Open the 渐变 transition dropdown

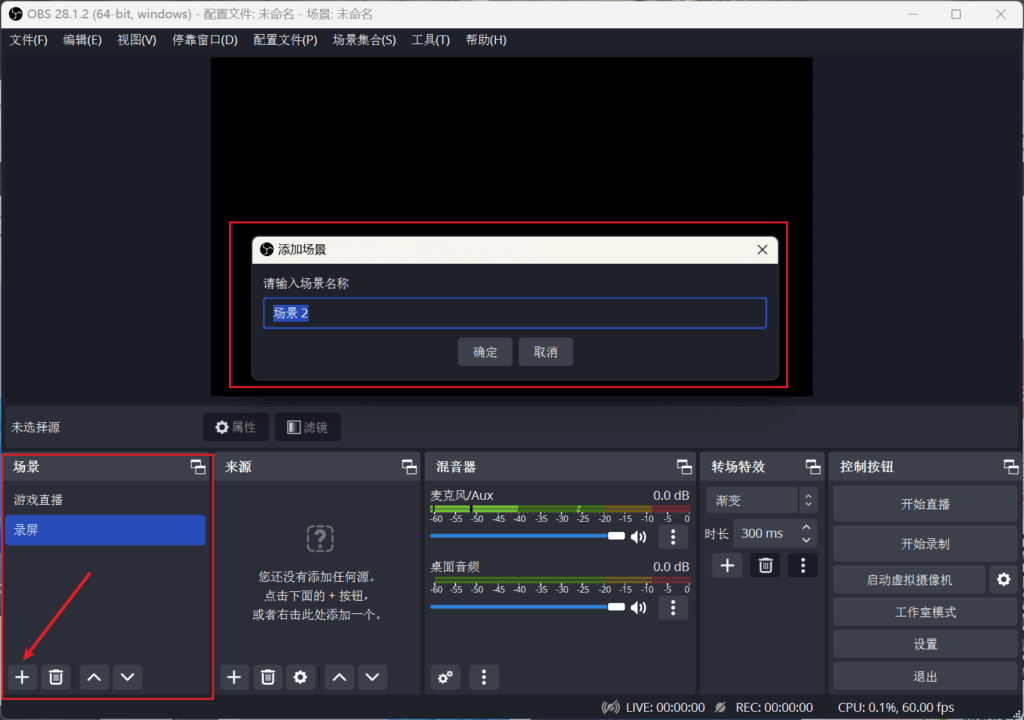click(x=760, y=500)
